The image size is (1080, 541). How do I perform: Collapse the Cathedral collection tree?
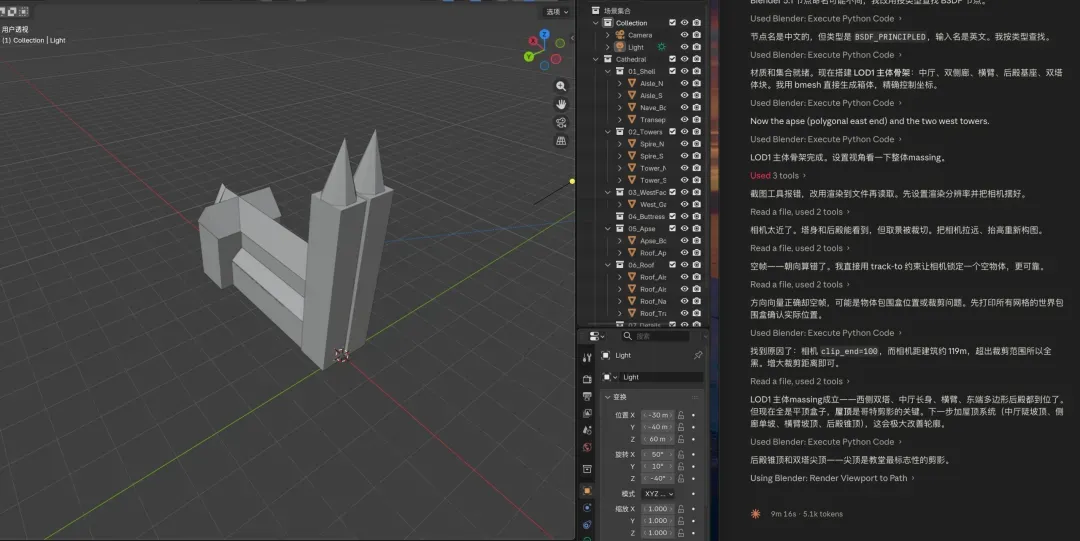tap(596, 59)
